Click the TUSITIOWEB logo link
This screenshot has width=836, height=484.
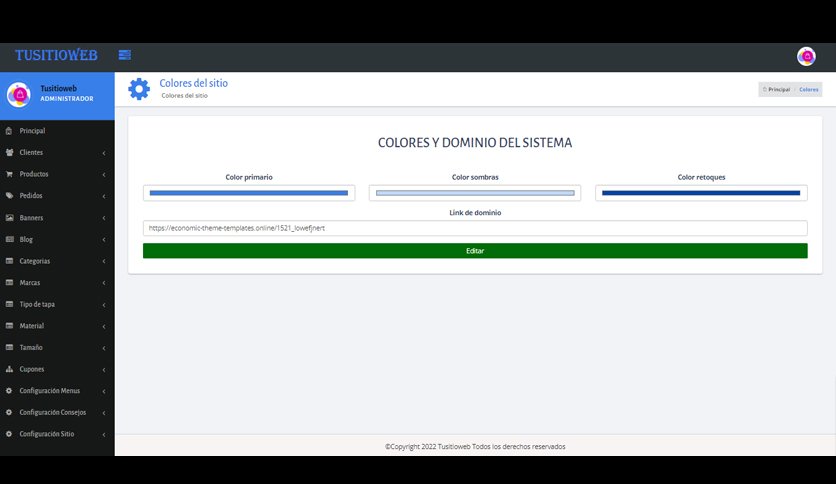click(x=56, y=55)
